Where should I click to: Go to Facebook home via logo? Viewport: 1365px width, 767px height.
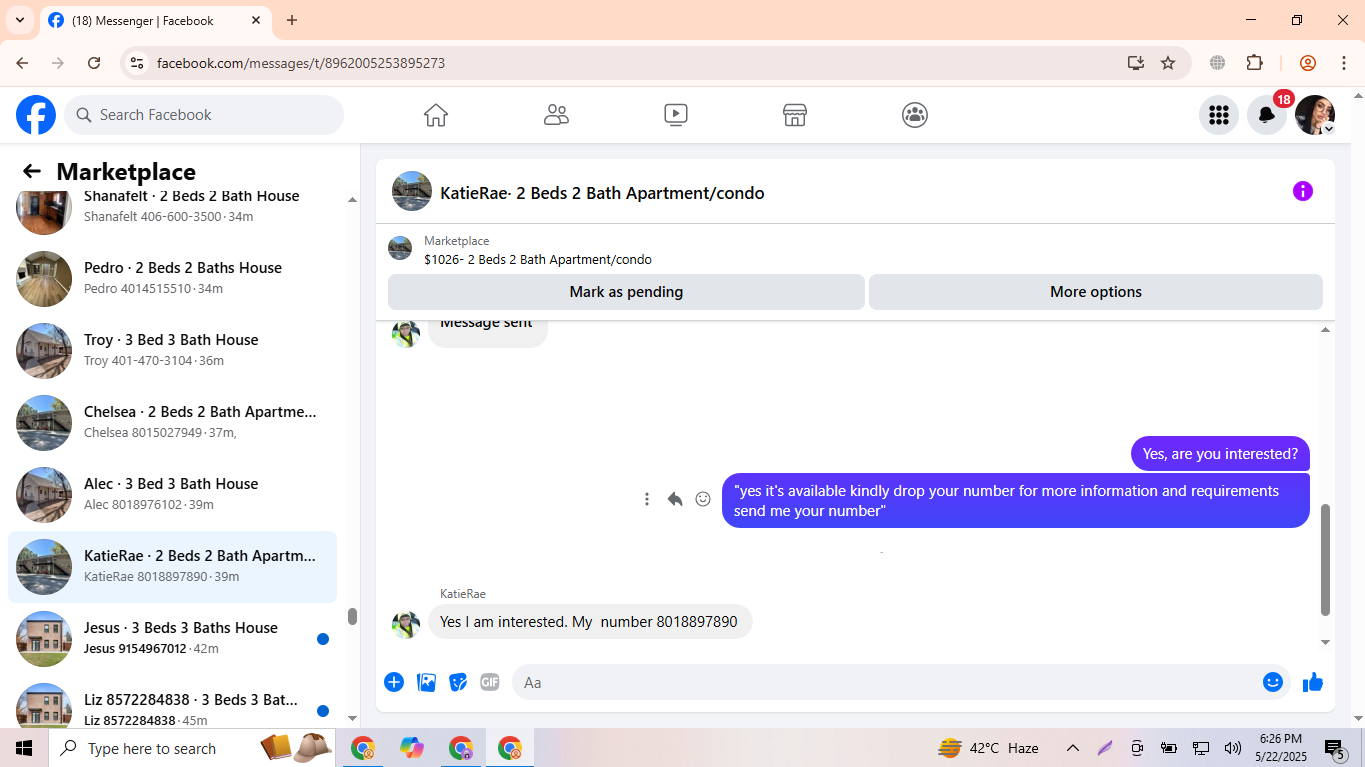36,115
